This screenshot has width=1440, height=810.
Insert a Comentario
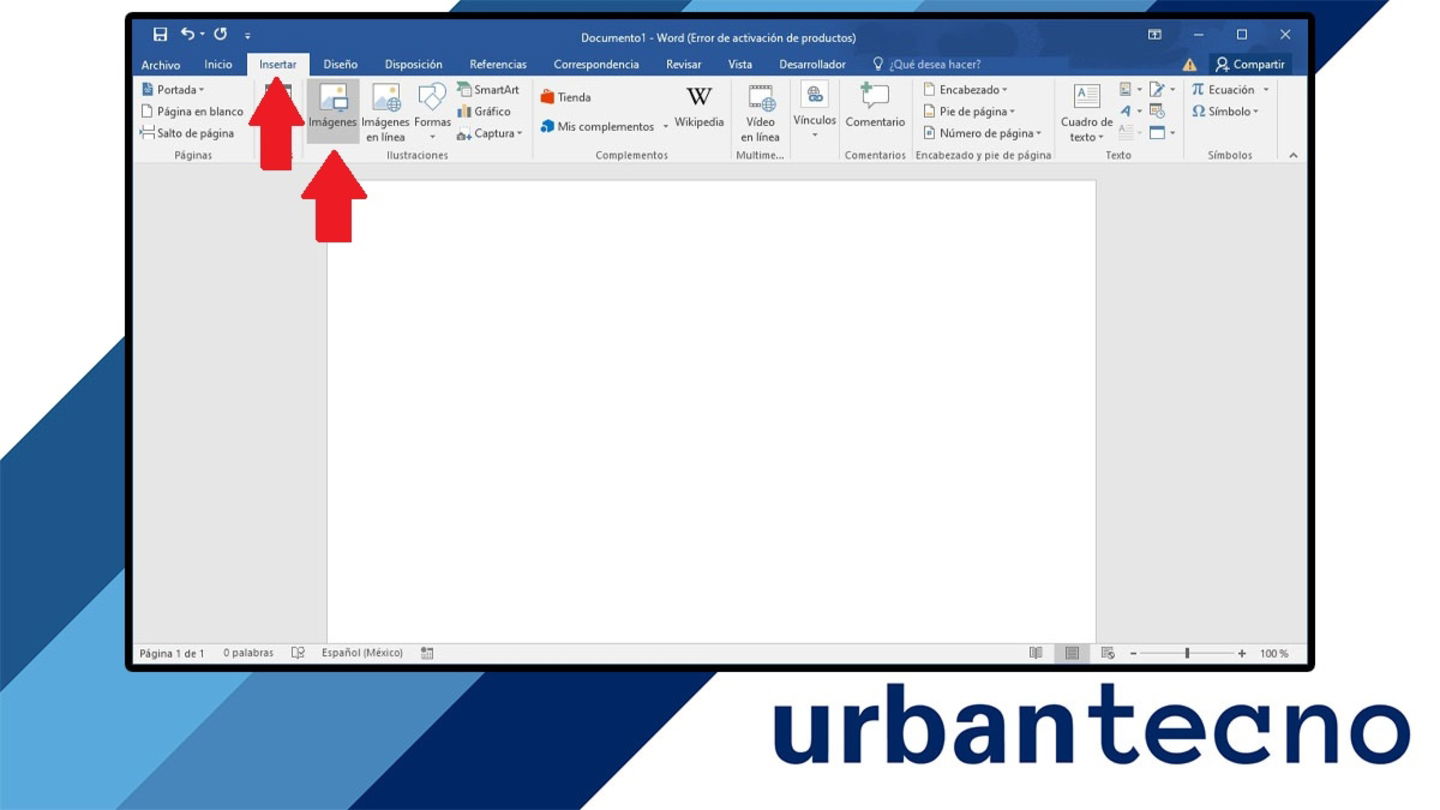[x=875, y=107]
